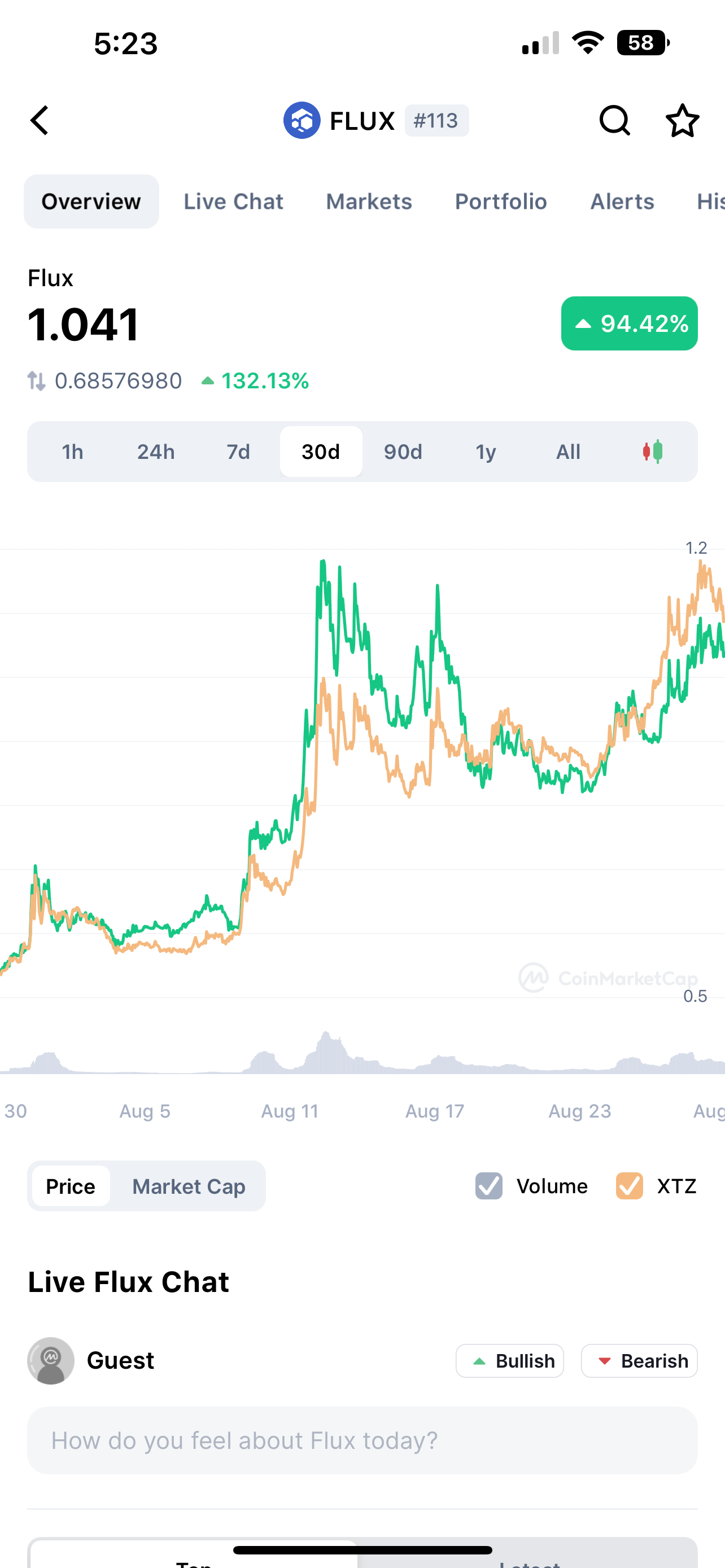The image size is (725, 1568).
Task: Go to the Markets tab
Action: point(369,202)
